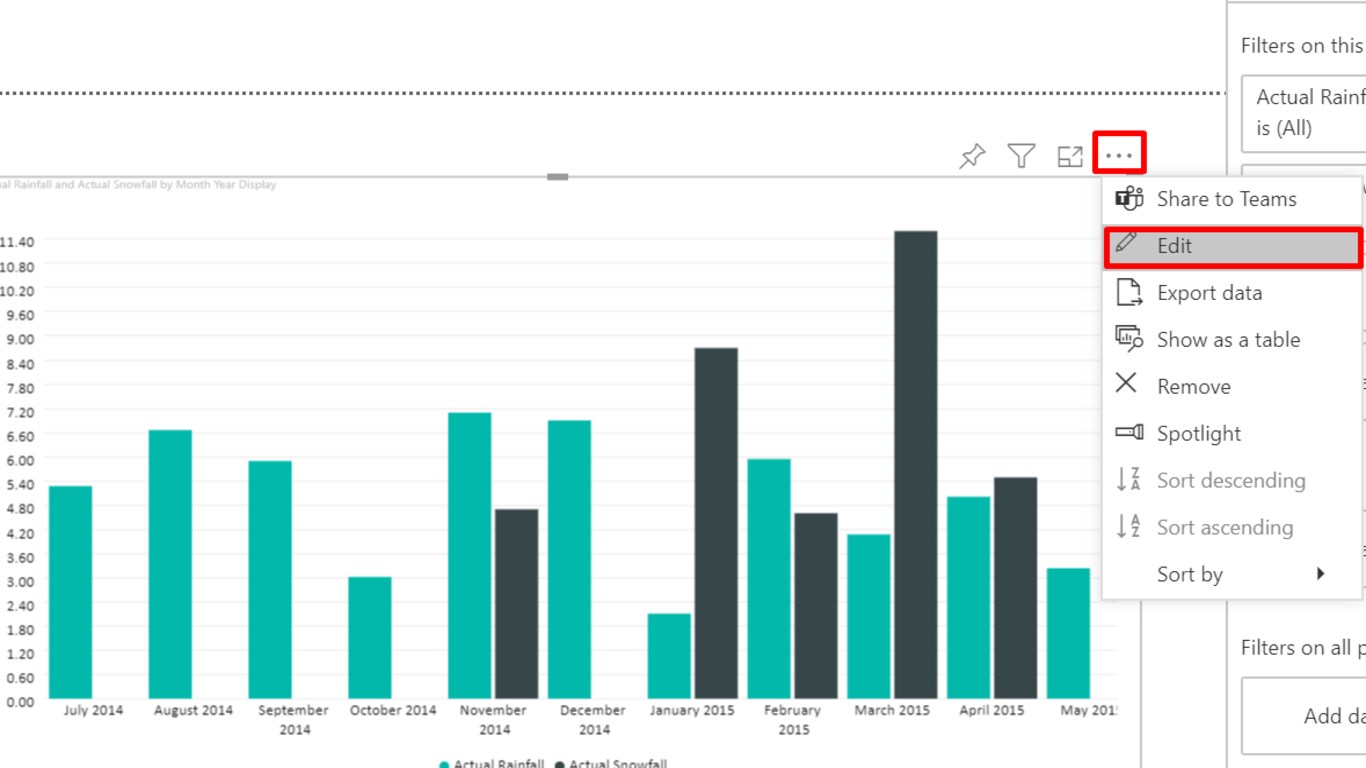Screen dimensions: 1366x768
Task: Click the visual's top resize handle
Action: 558,177
